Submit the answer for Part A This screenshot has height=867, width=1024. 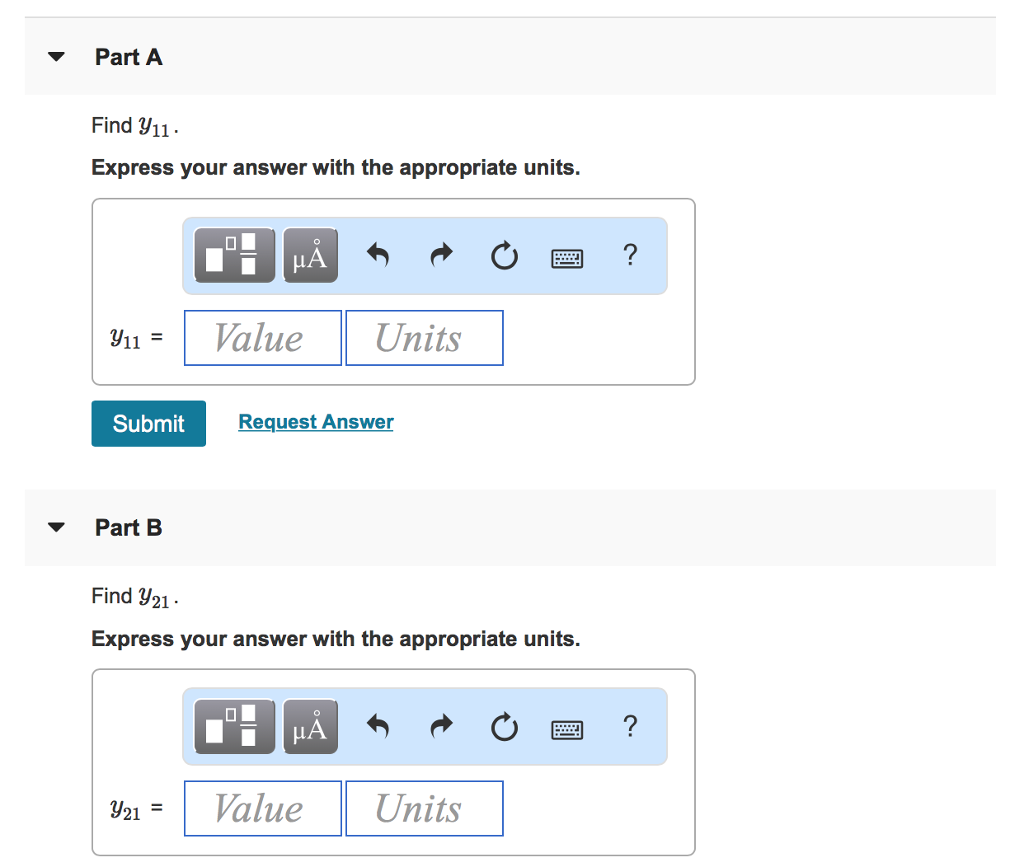(148, 423)
